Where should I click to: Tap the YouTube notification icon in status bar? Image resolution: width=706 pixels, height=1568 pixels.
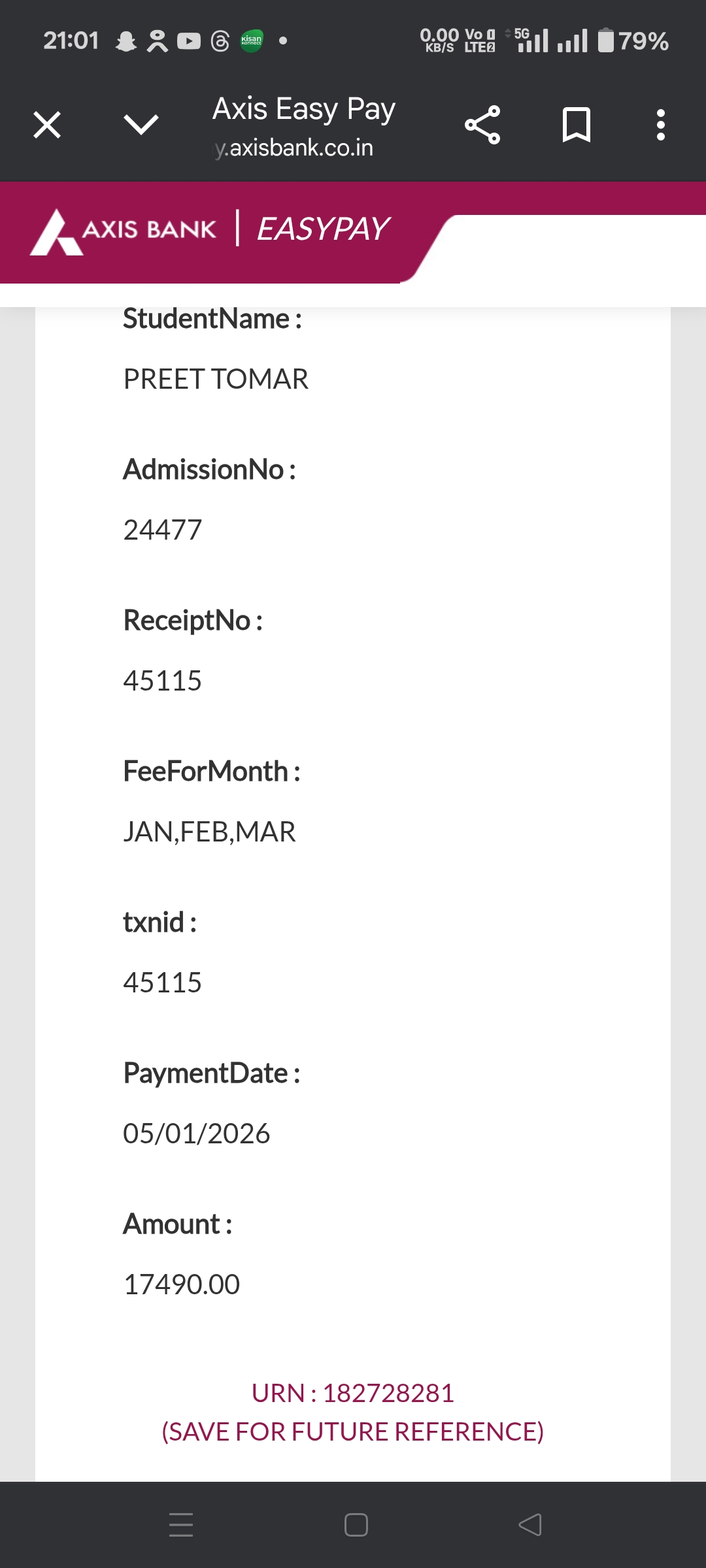tap(189, 41)
